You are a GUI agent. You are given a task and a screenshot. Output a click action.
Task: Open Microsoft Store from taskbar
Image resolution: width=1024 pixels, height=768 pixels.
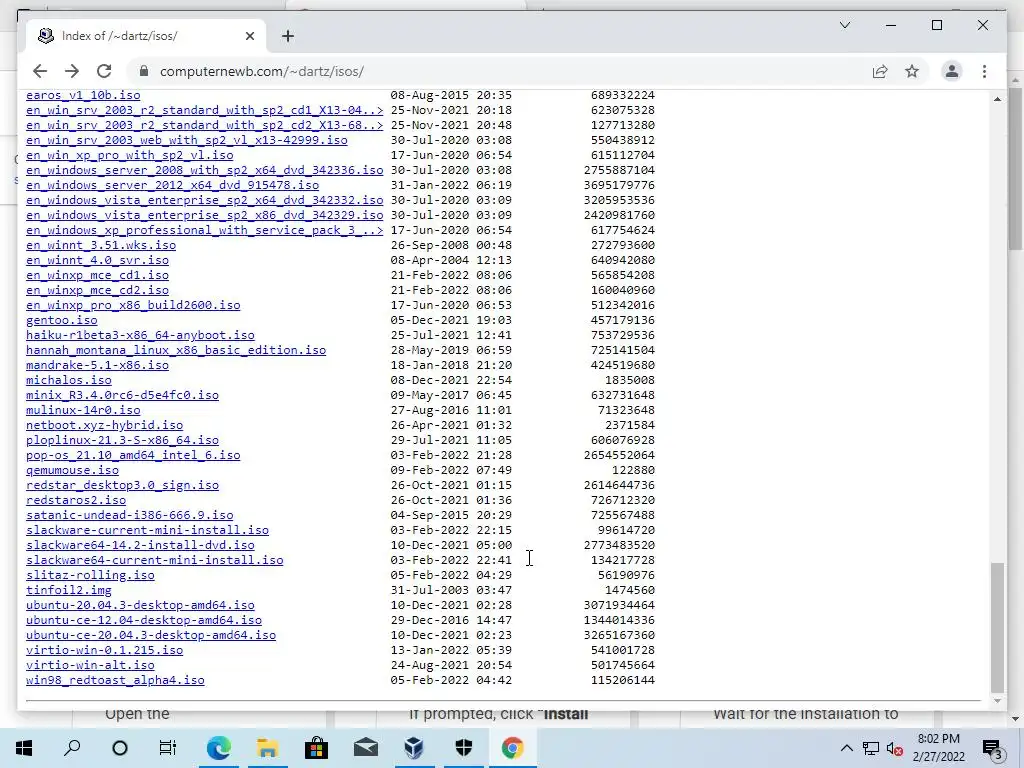pyautogui.click(x=316, y=748)
